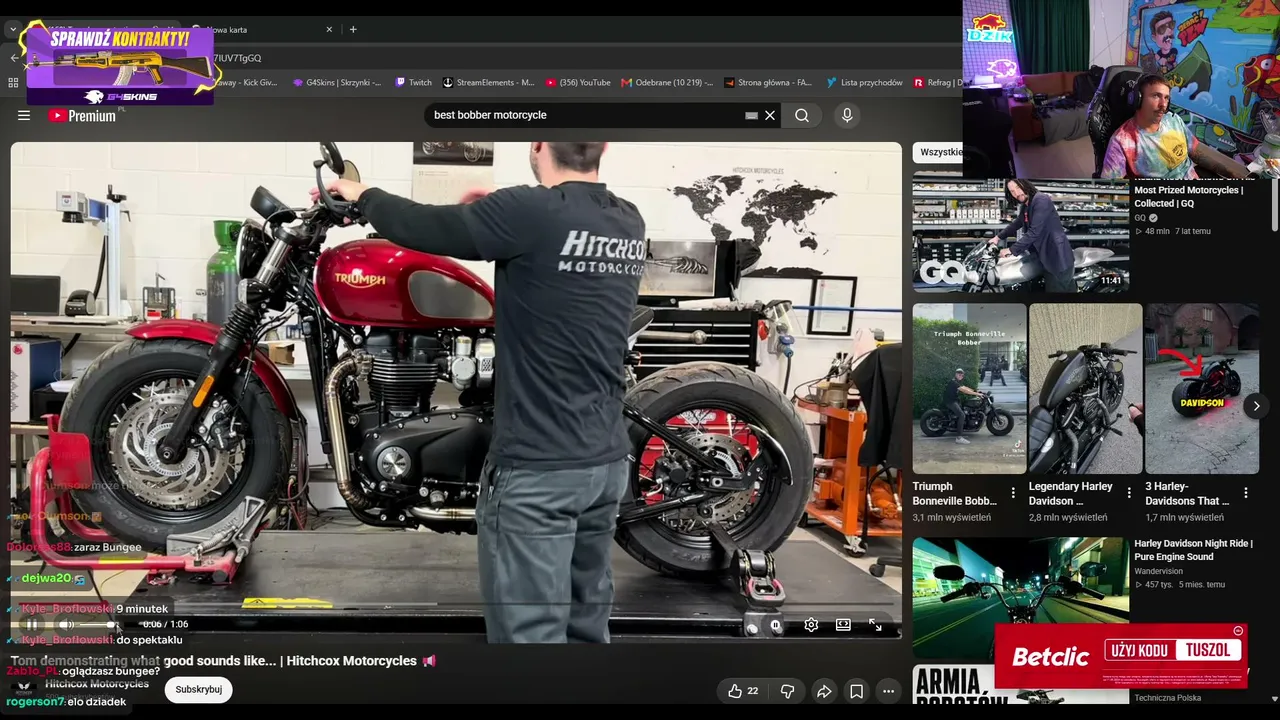Image resolution: width=1280 pixels, height=720 pixels.
Task: Click the Betclic 'UŻYJ KODU TUSZOL' banner
Action: (1121, 656)
